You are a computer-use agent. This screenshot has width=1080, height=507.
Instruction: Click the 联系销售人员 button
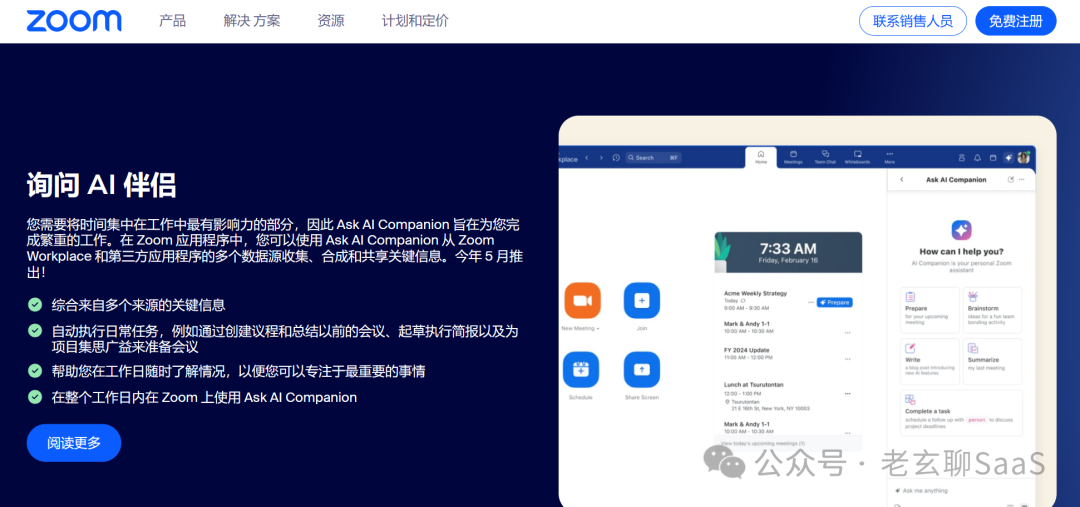(x=913, y=21)
